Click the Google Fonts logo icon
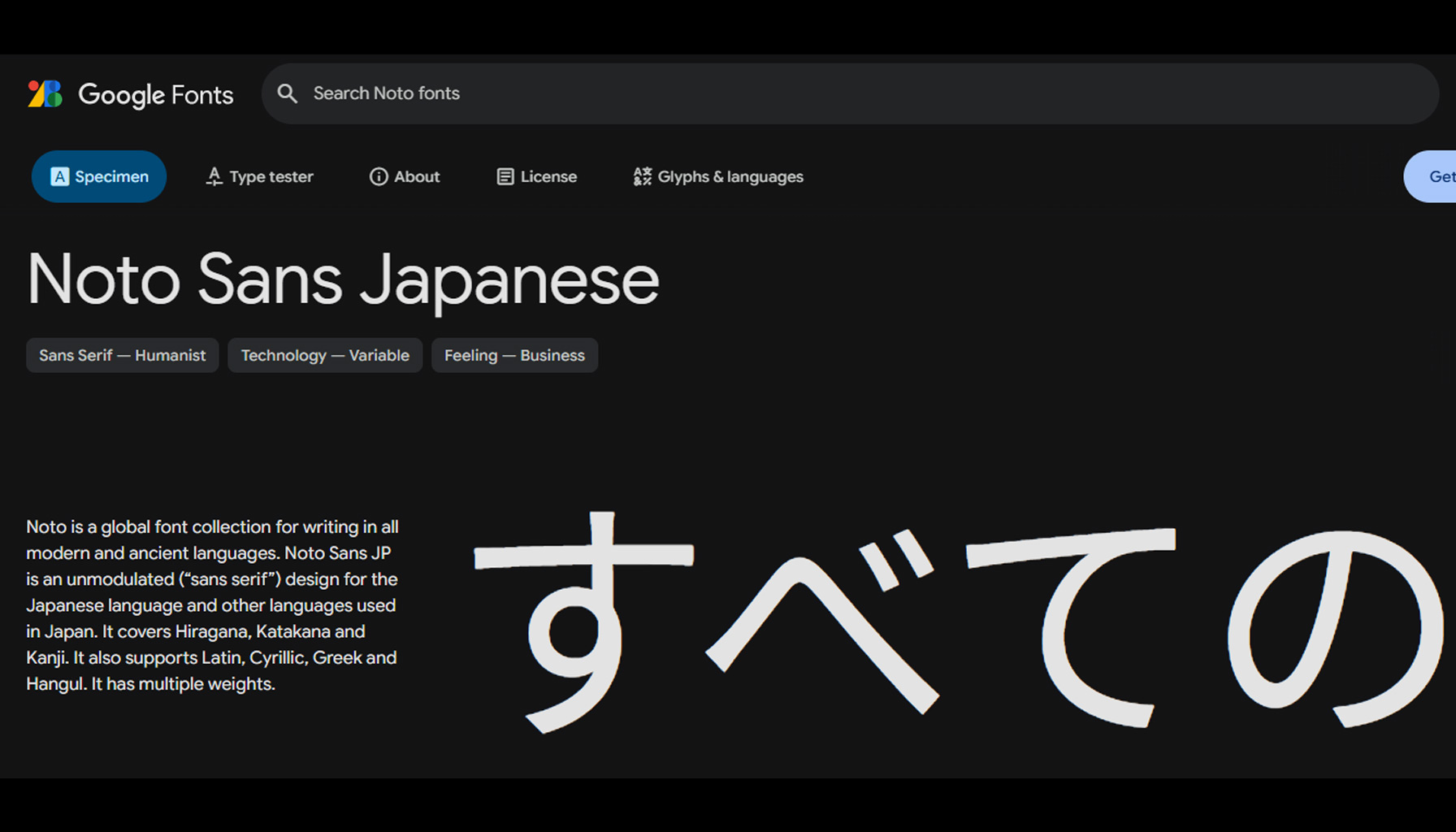This screenshot has height=832, width=1456. (x=45, y=94)
